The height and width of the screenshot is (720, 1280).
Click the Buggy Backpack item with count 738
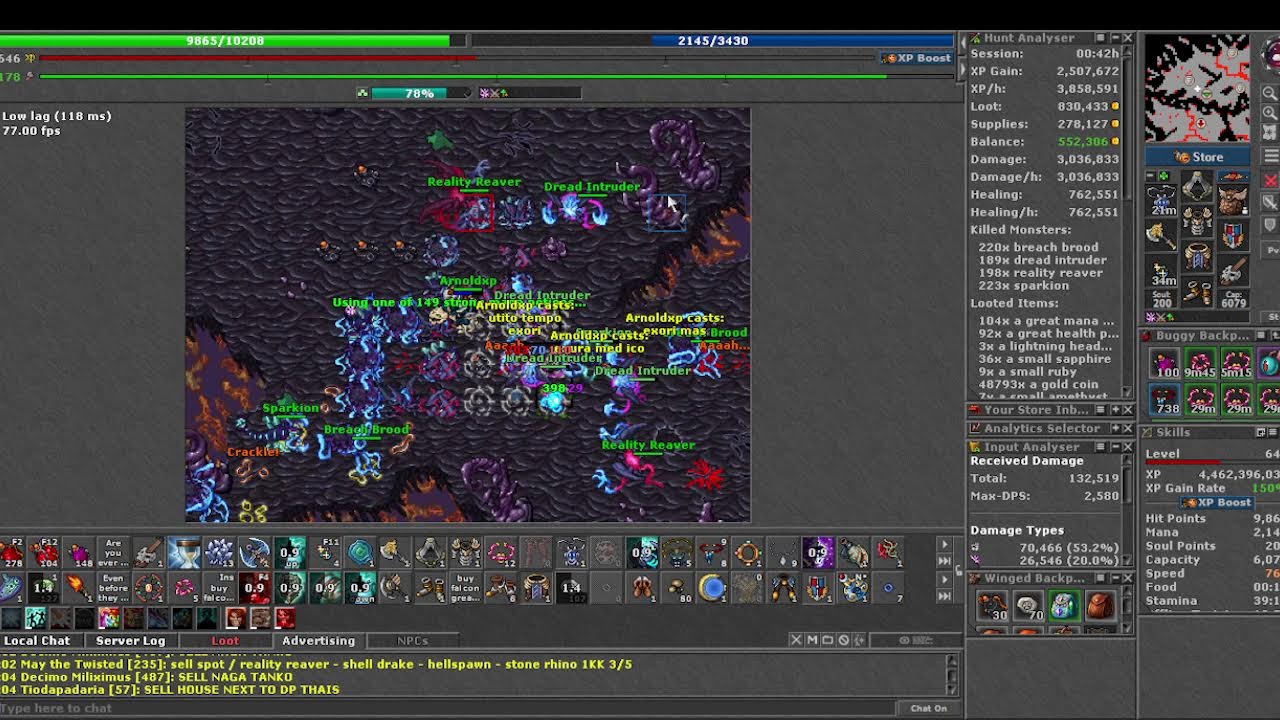[1164, 398]
